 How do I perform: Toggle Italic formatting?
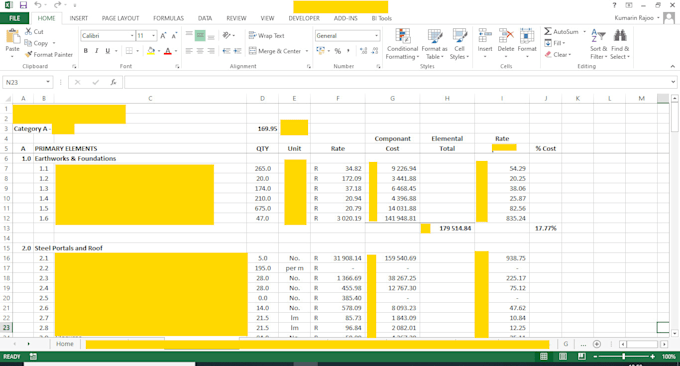pyautogui.click(x=97, y=51)
